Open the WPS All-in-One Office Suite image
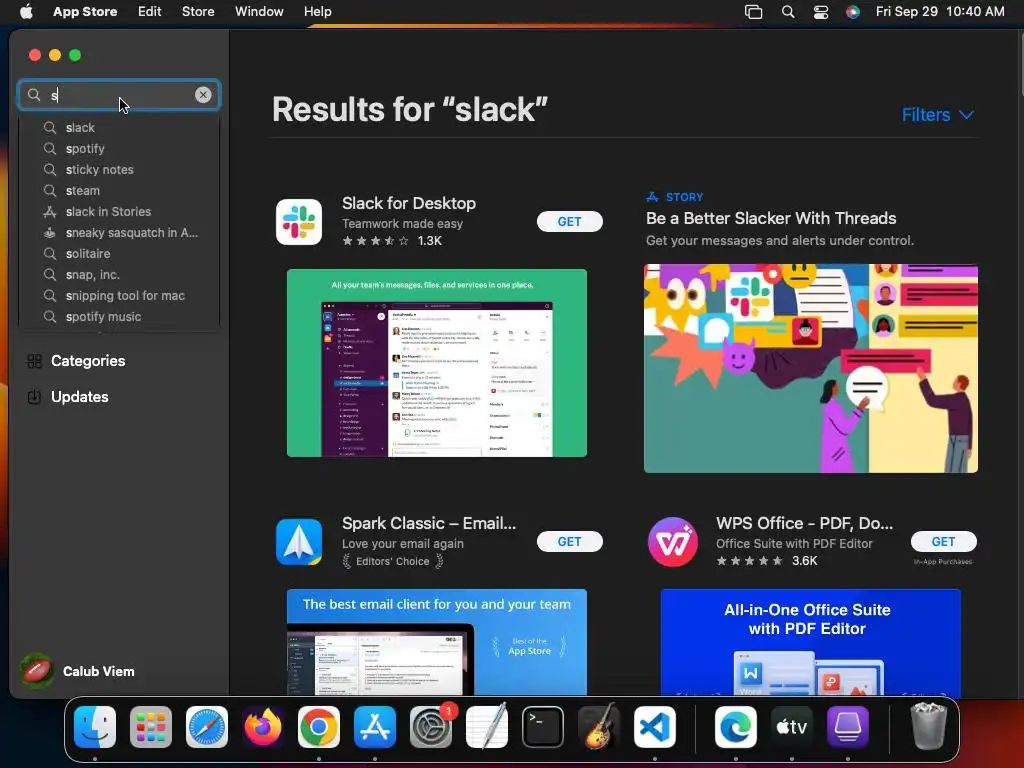The image size is (1024, 768). click(810, 642)
